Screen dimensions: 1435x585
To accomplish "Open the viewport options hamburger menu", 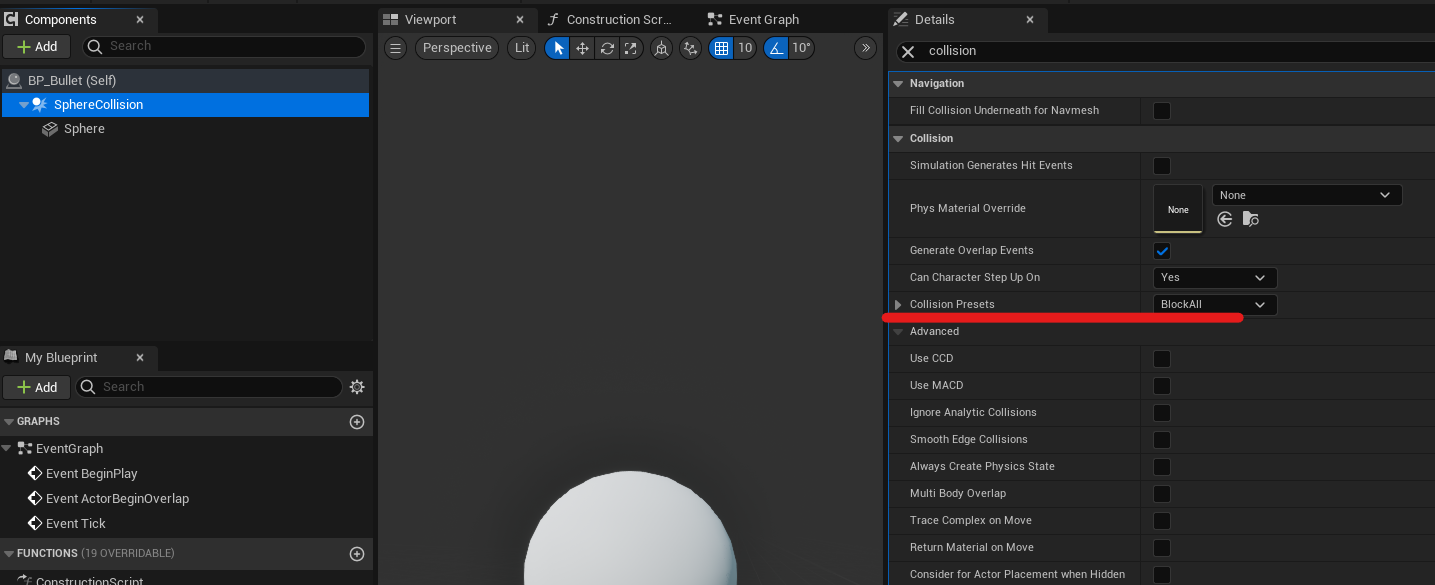I will (x=395, y=48).
